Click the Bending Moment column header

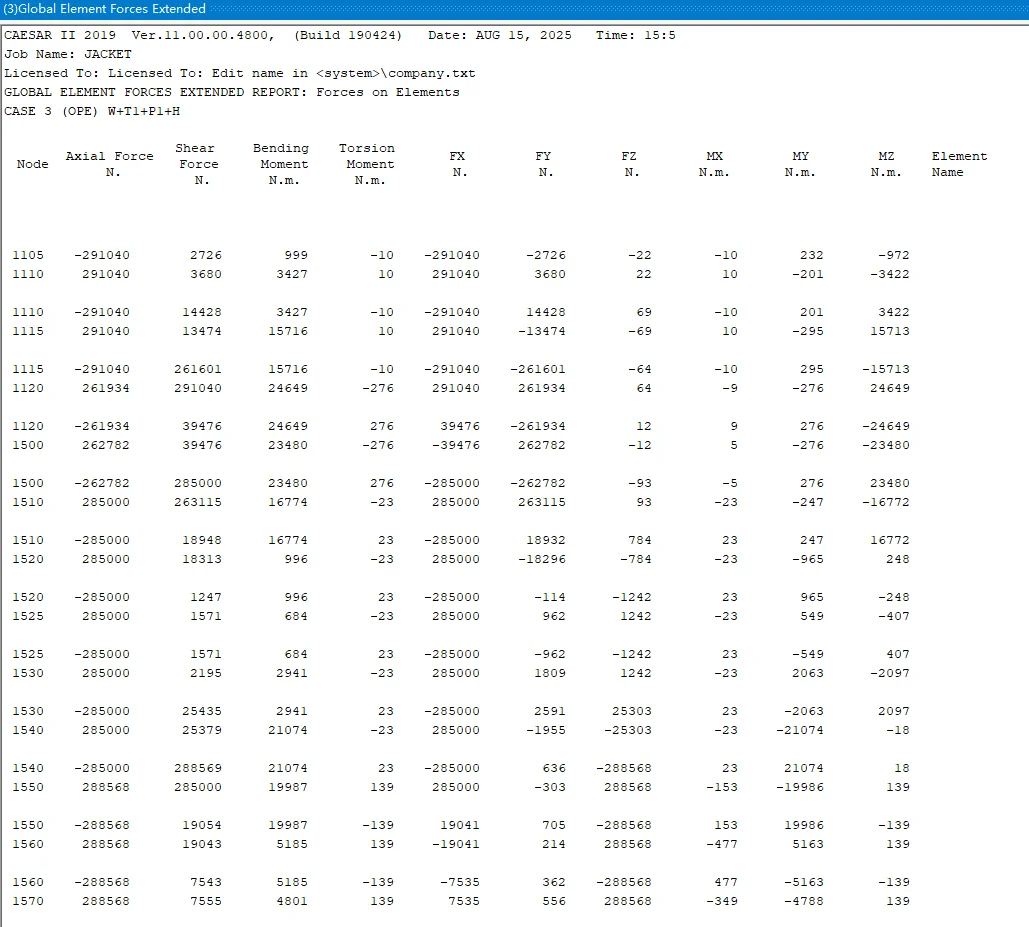point(282,164)
